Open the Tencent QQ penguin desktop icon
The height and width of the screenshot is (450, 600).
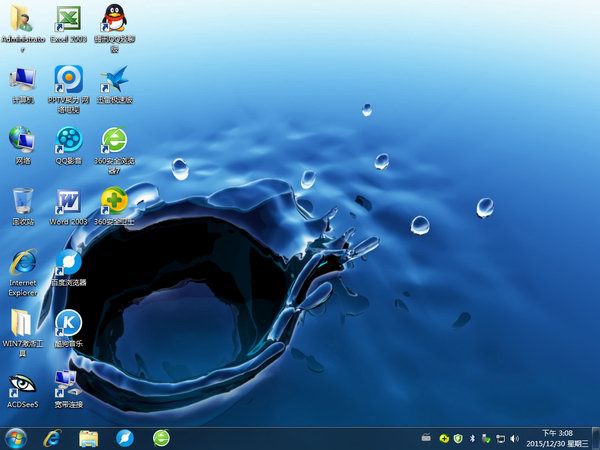tap(114, 19)
